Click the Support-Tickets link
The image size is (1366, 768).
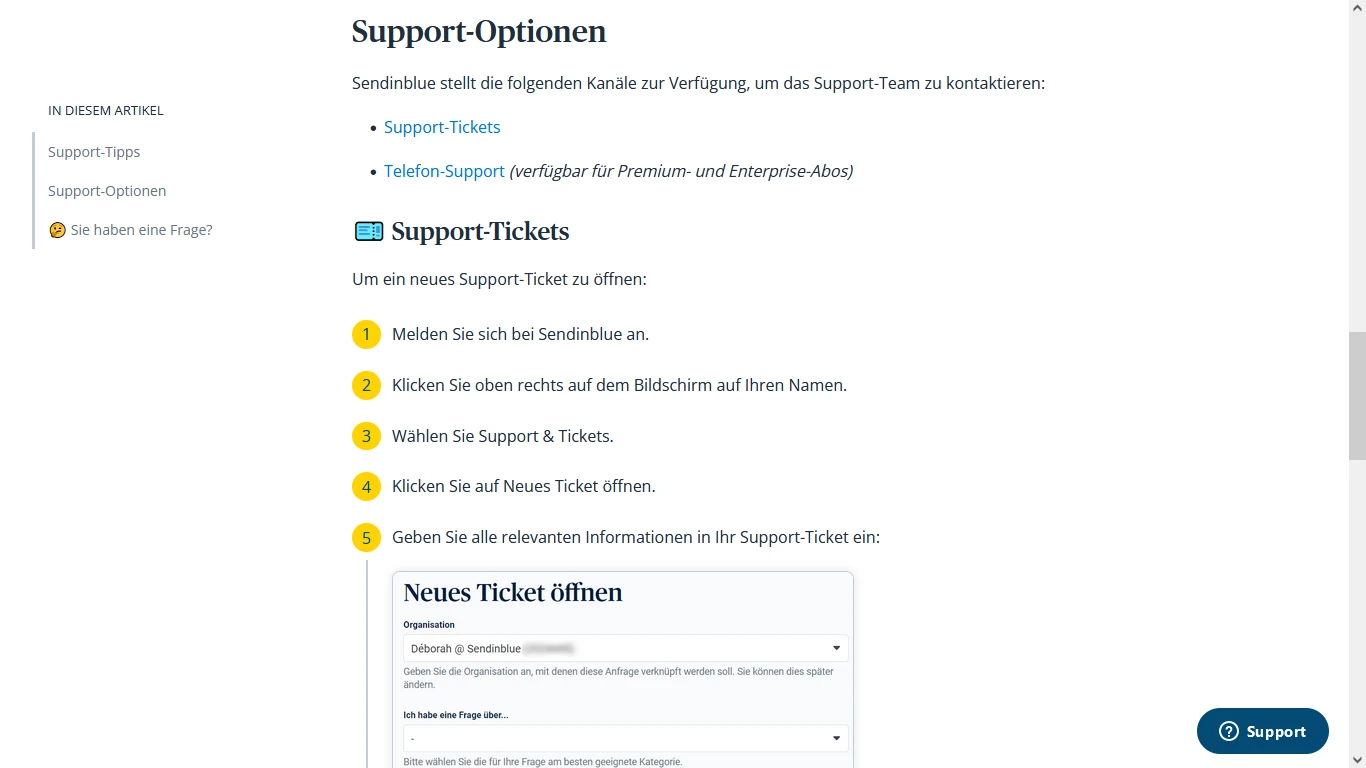click(442, 127)
